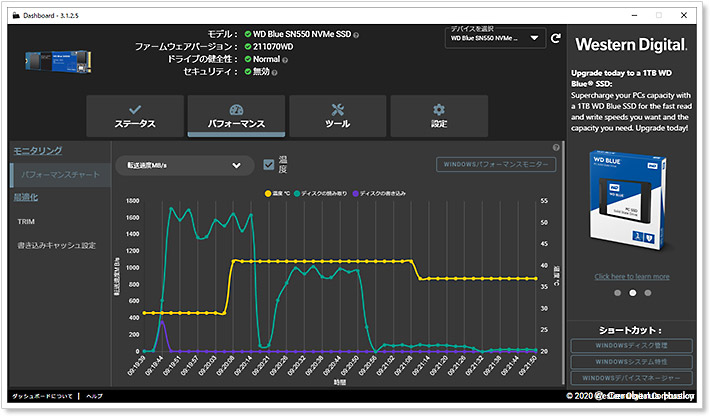This screenshot has width=710, height=416.
Task: Click WINDOWSシステム特性 shortcut button
Action: [631, 362]
